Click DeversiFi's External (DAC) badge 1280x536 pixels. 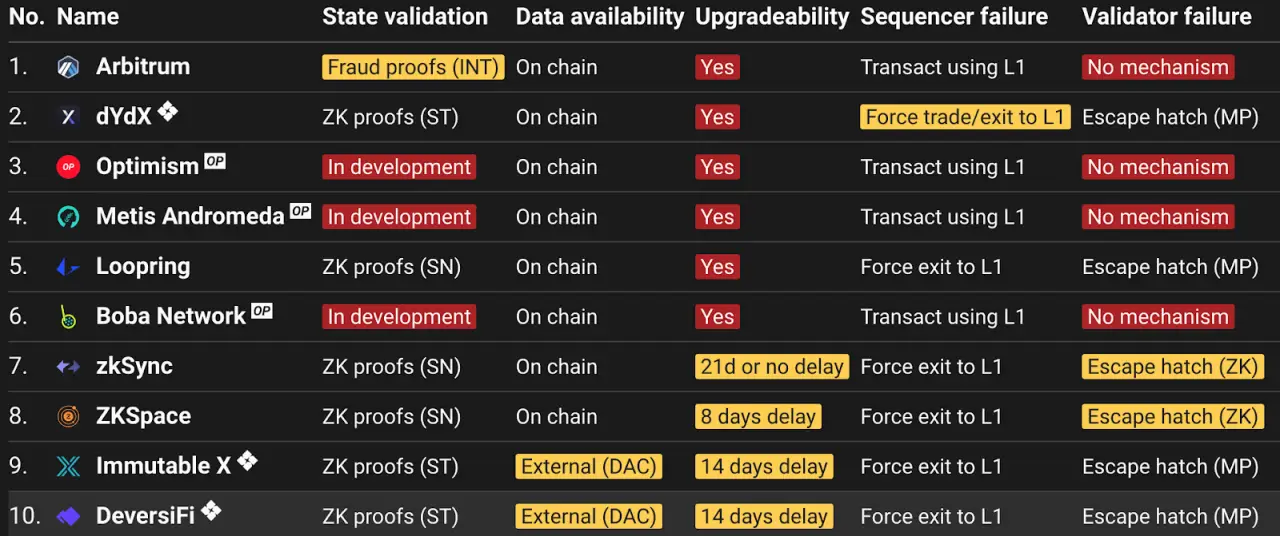coord(589,517)
